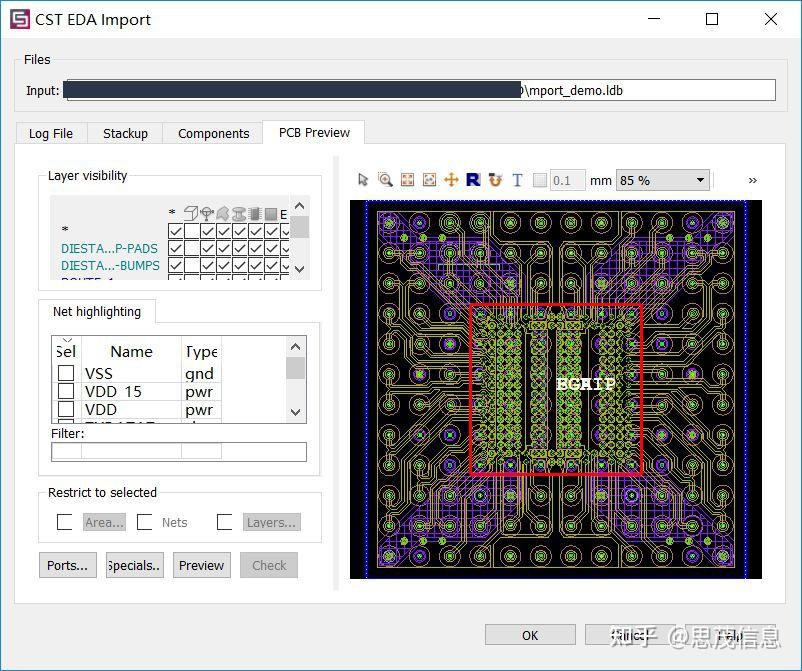The image size is (802, 671).
Task: Select the VDD_15 net checkbox
Action: [66, 391]
